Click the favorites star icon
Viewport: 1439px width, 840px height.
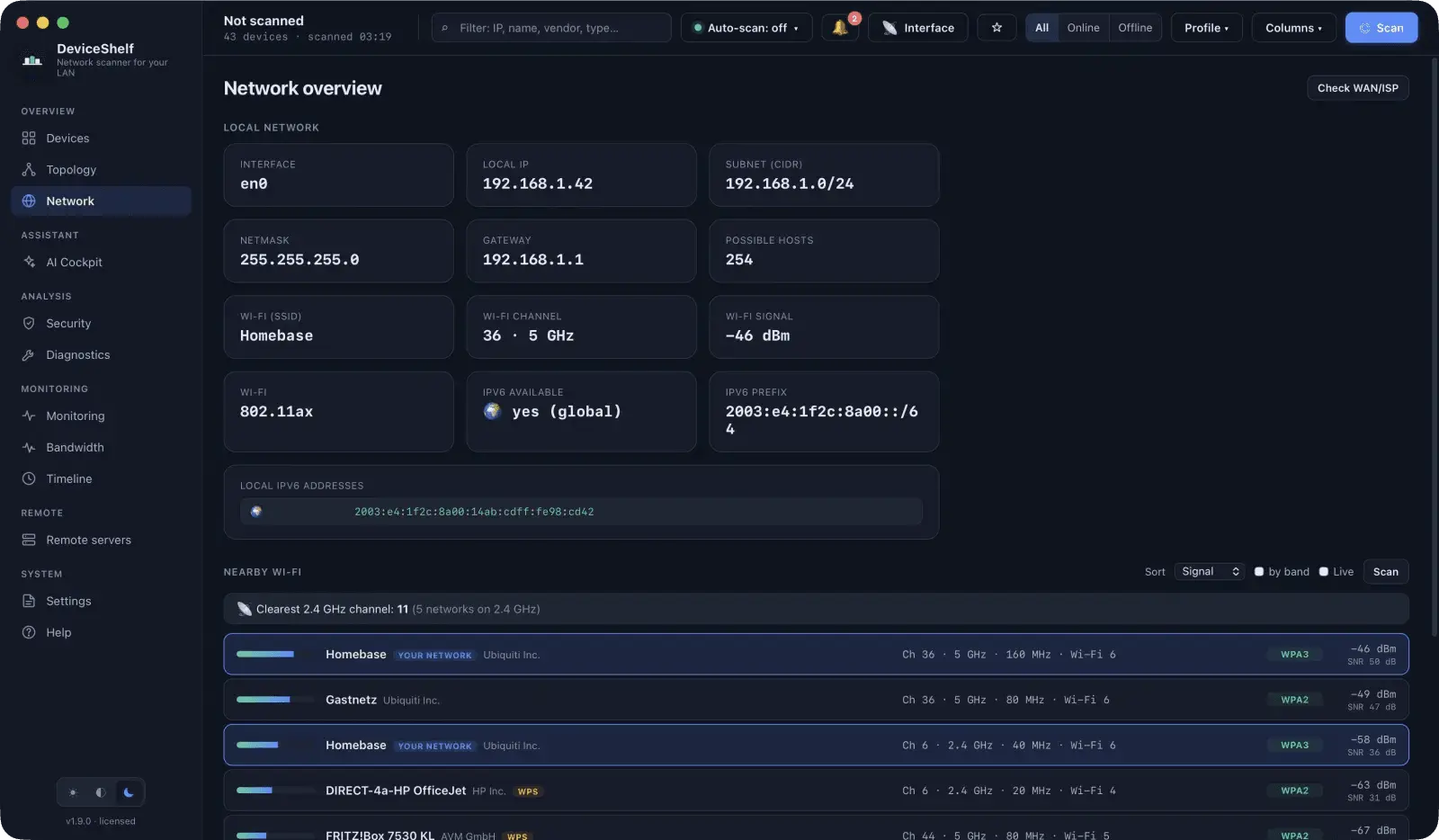point(997,28)
